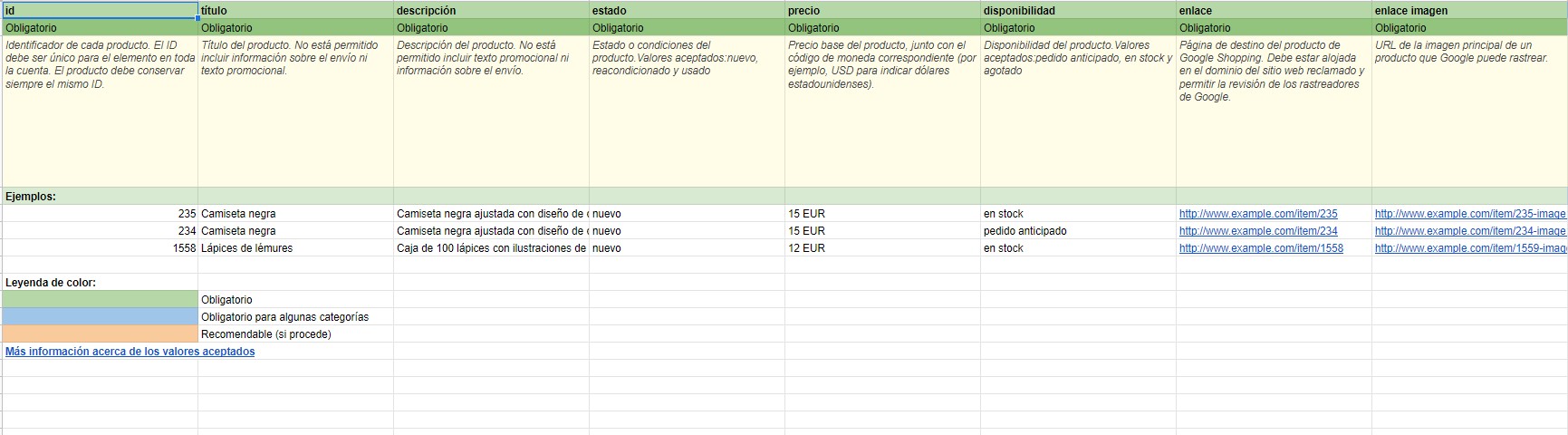Select the 'id' header cell
Viewport: 1568px width, 435px height.
point(100,11)
